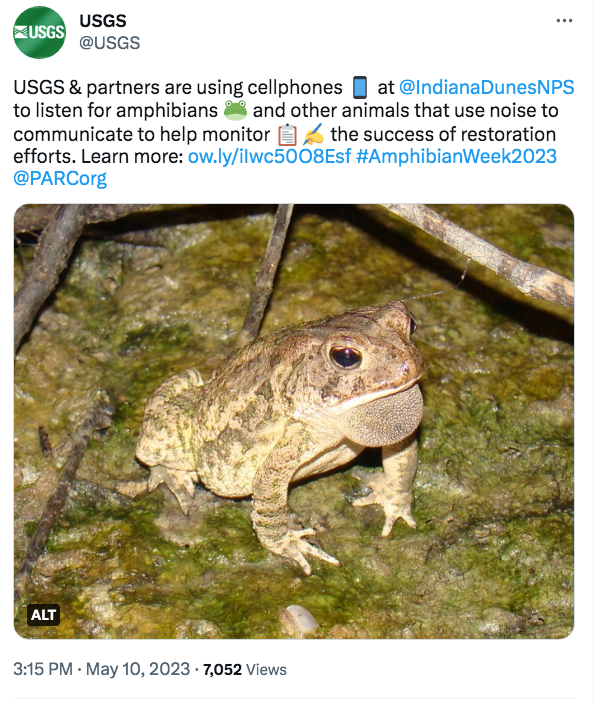601x704 pixels.
Task: Open the @PARCorg mention
Action: pos(60,178)
